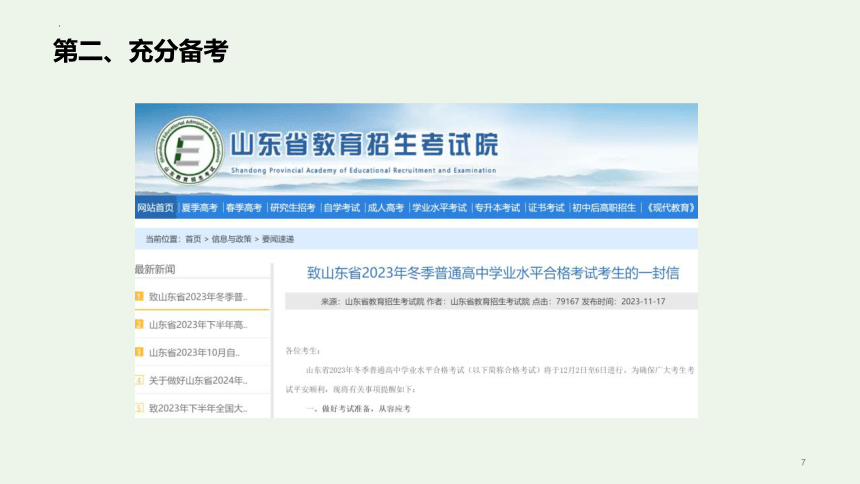Click the 最新新闻 sidebar heading
860x484 pixels.
[155, 269]
